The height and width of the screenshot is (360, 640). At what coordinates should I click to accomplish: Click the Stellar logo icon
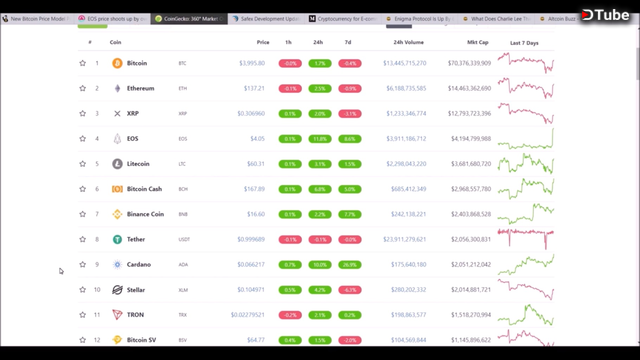[x=117, y=290]
